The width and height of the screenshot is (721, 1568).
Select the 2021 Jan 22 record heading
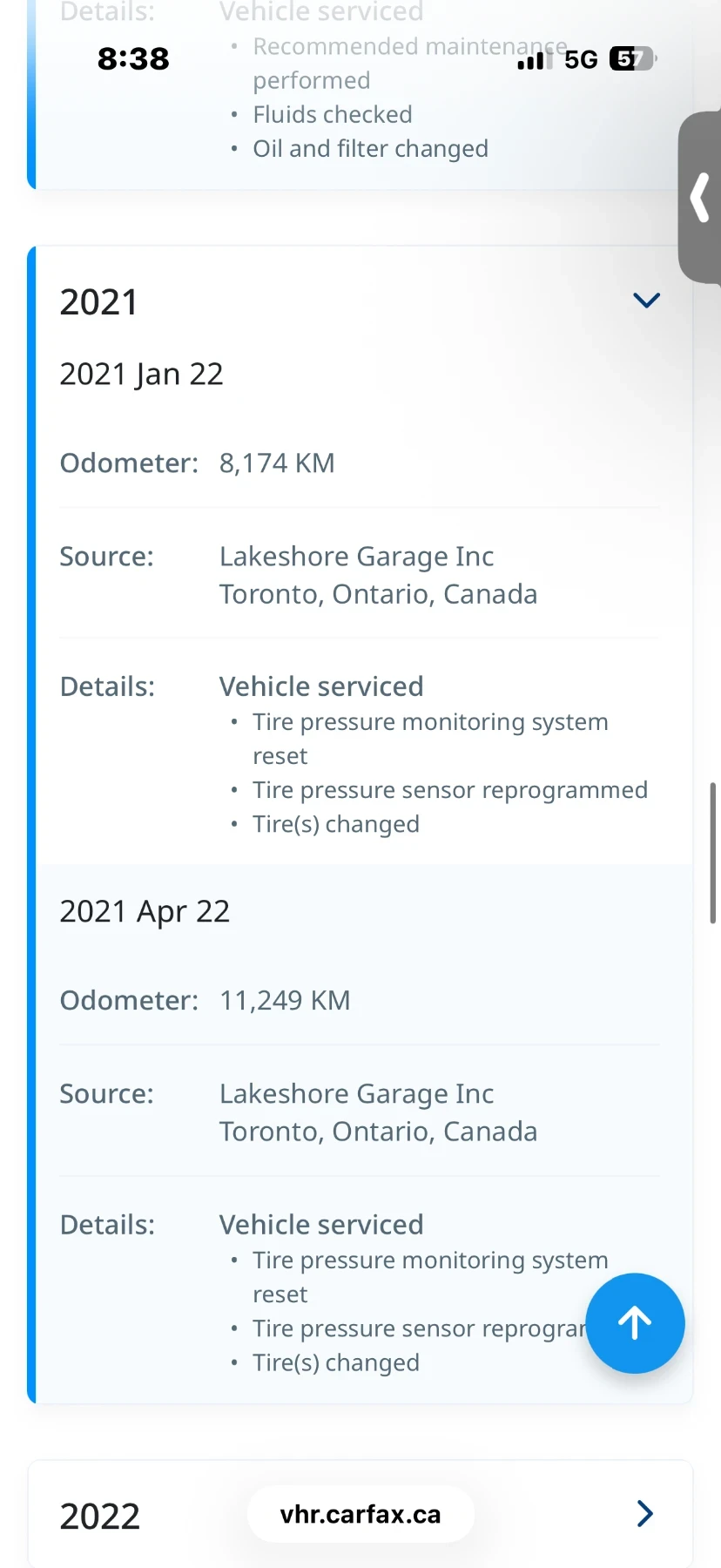142,373
